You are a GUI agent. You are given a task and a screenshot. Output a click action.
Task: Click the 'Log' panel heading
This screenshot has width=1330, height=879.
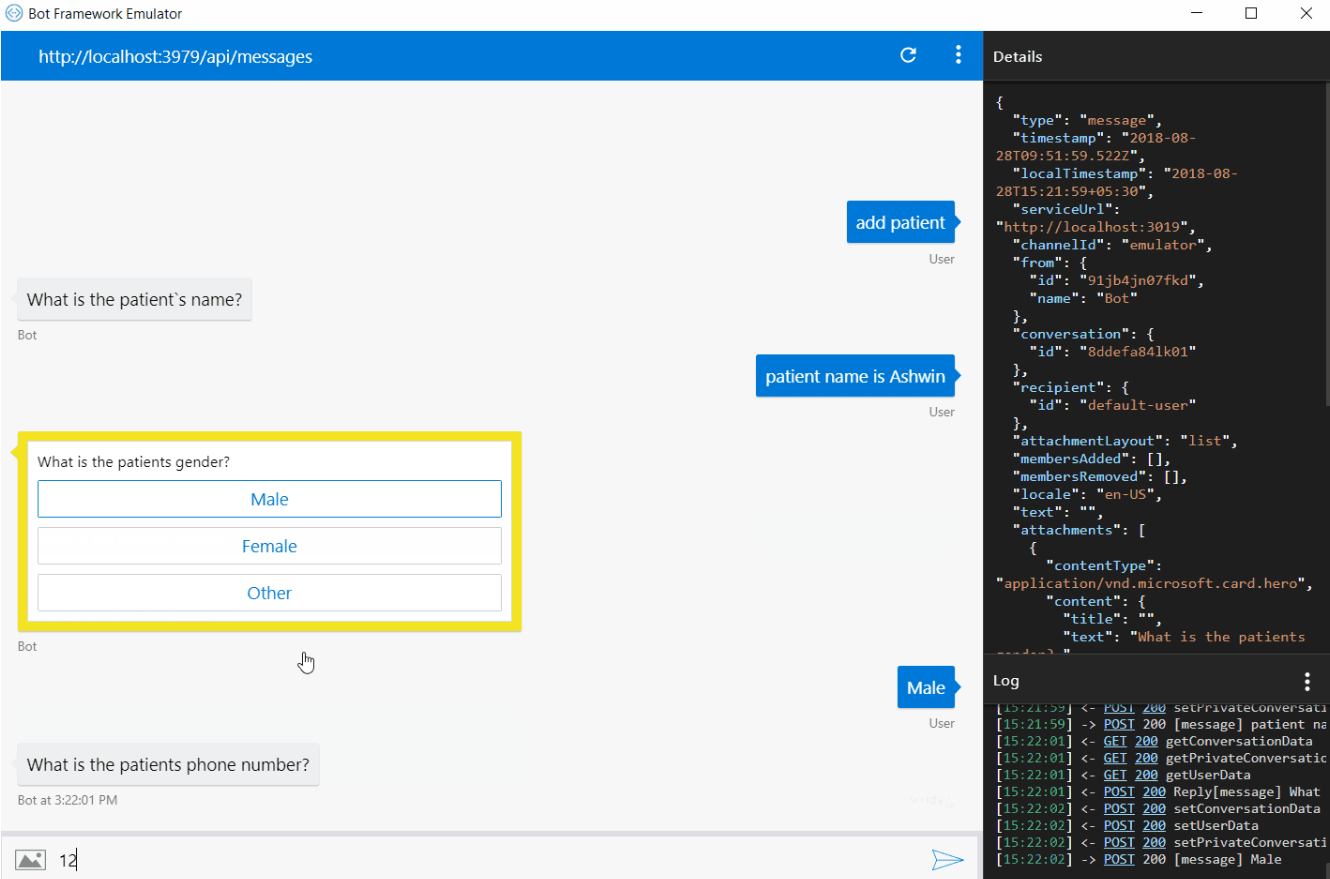pyautogui.click(x=1006, y=681)
